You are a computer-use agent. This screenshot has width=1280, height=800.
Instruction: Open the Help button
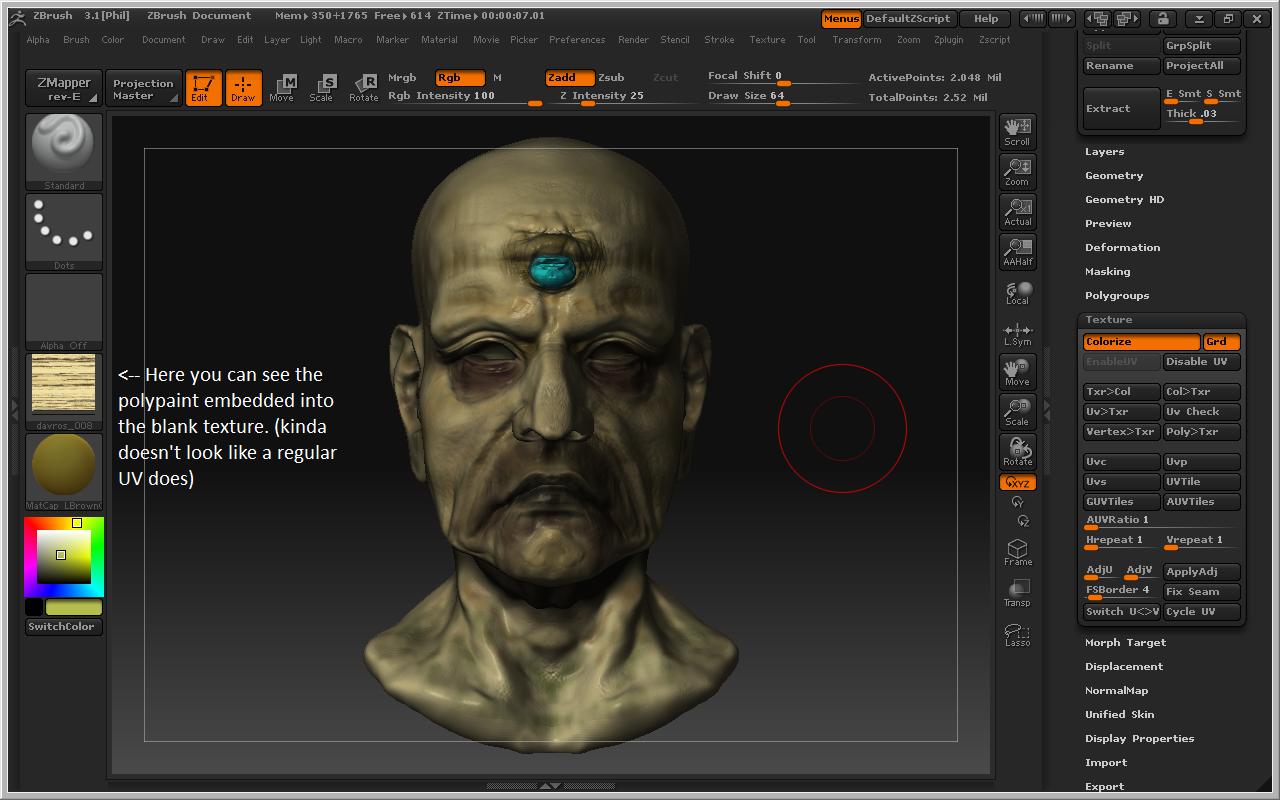coord(986,19)
